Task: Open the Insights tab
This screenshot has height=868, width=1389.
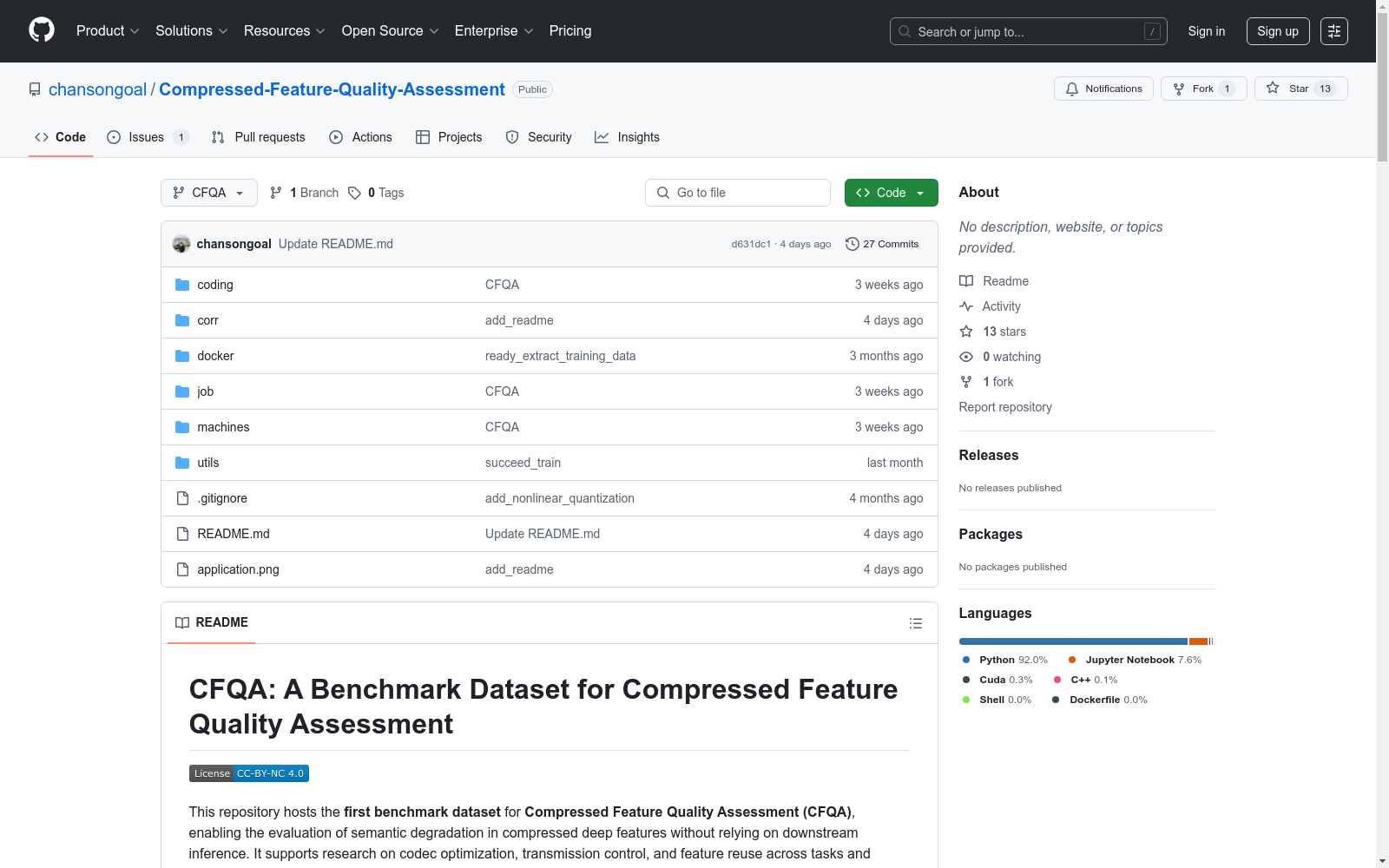Action: [x=628, y=137]
